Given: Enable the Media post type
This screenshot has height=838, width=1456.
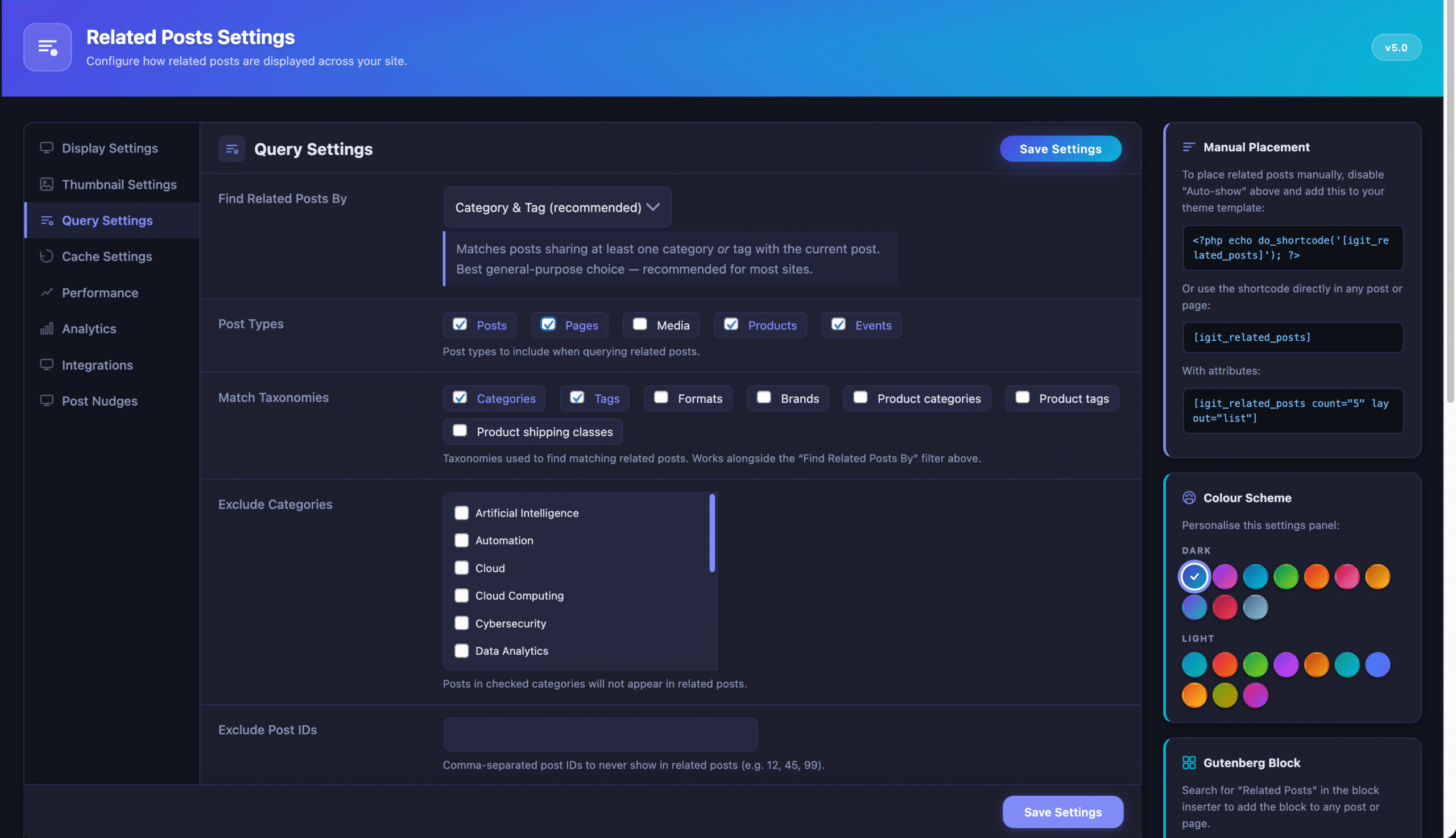Looking at the screenshot, I should [x=640, y=324].
